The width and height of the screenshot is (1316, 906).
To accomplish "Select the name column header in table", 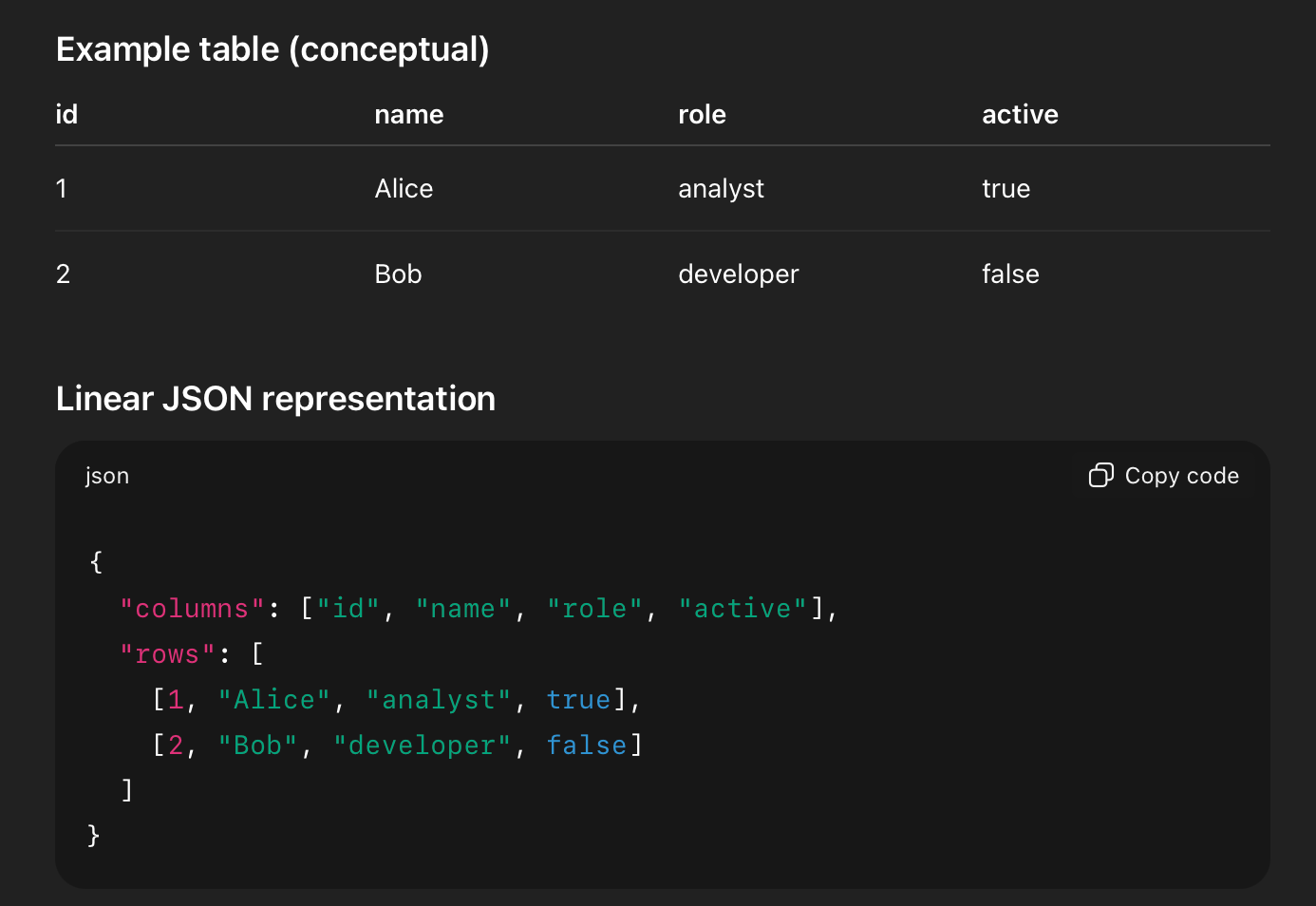I will click(x=408, y=115).
